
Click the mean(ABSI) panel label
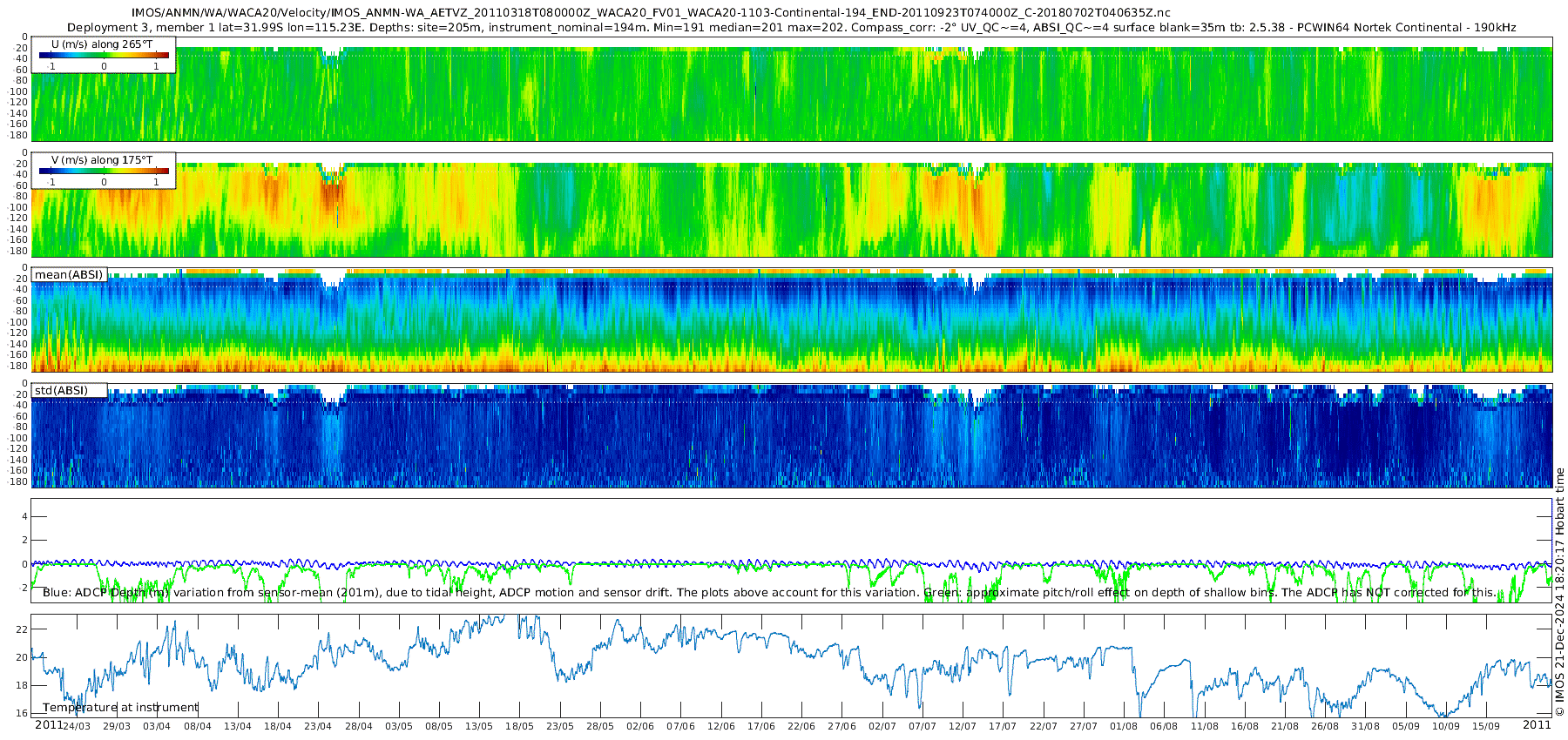point(69,275)
